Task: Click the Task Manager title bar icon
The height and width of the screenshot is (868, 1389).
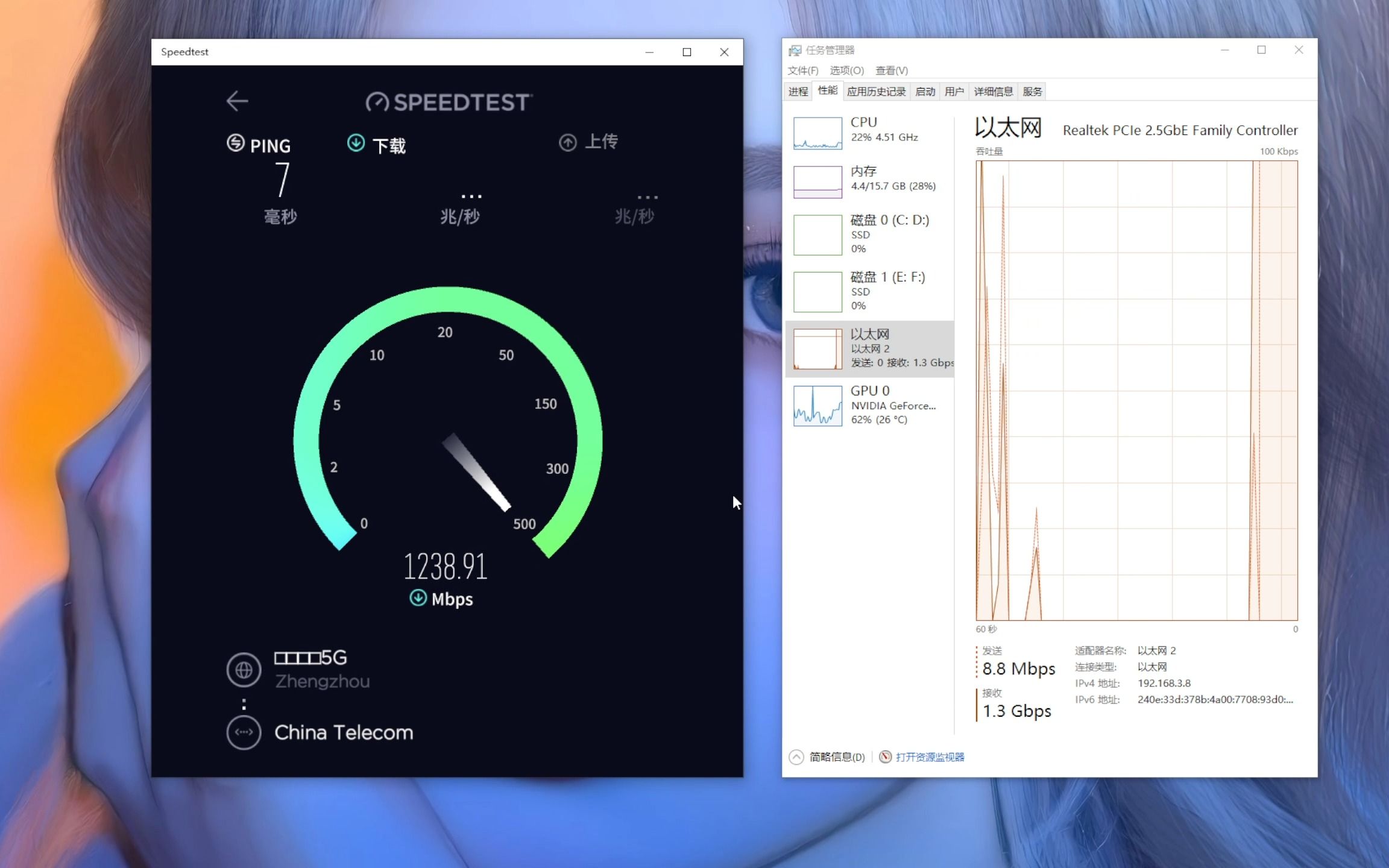Action: point(795,50)
